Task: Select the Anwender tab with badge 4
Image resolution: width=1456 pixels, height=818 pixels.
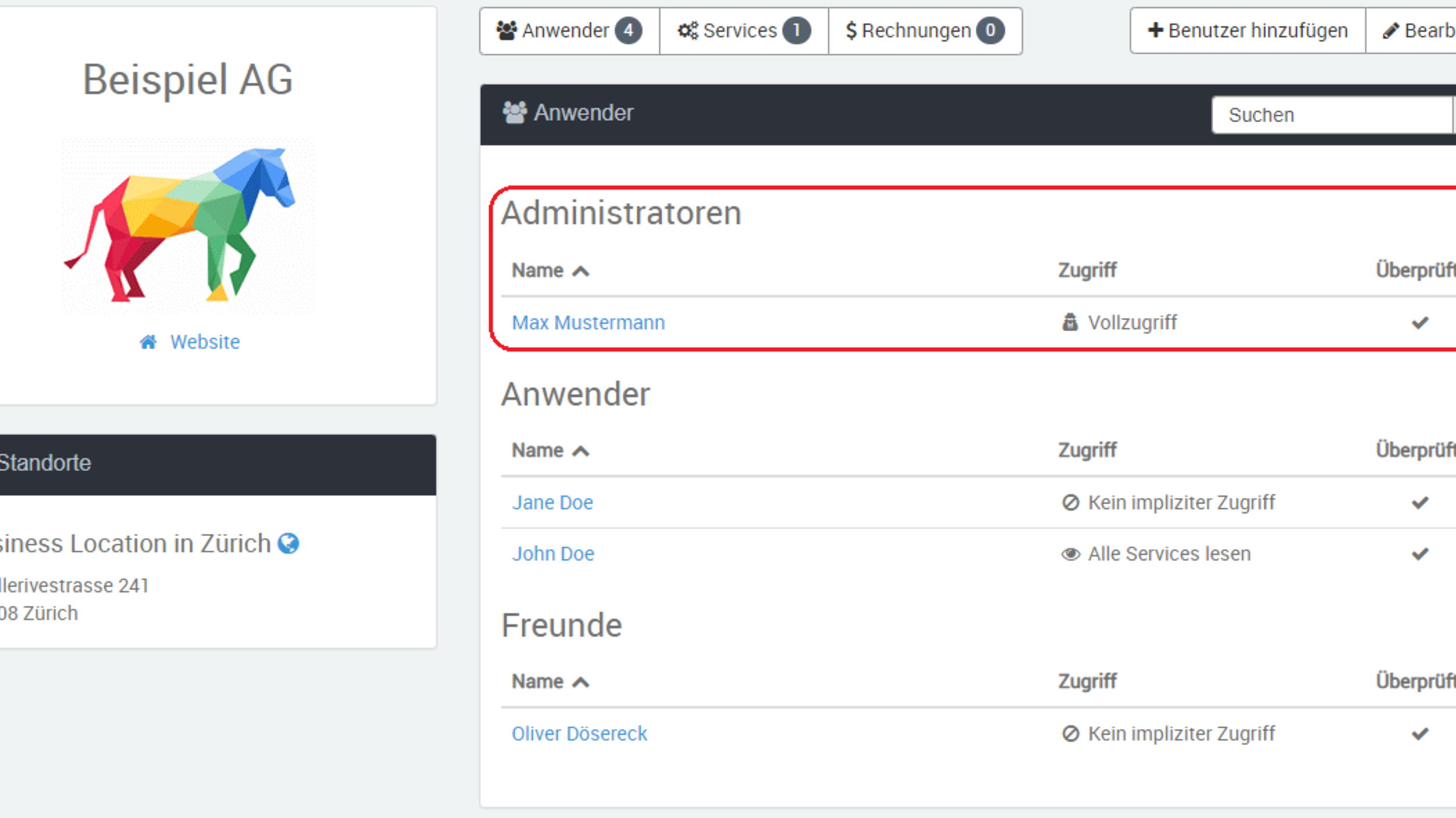Action: click(x=569, y=31)
